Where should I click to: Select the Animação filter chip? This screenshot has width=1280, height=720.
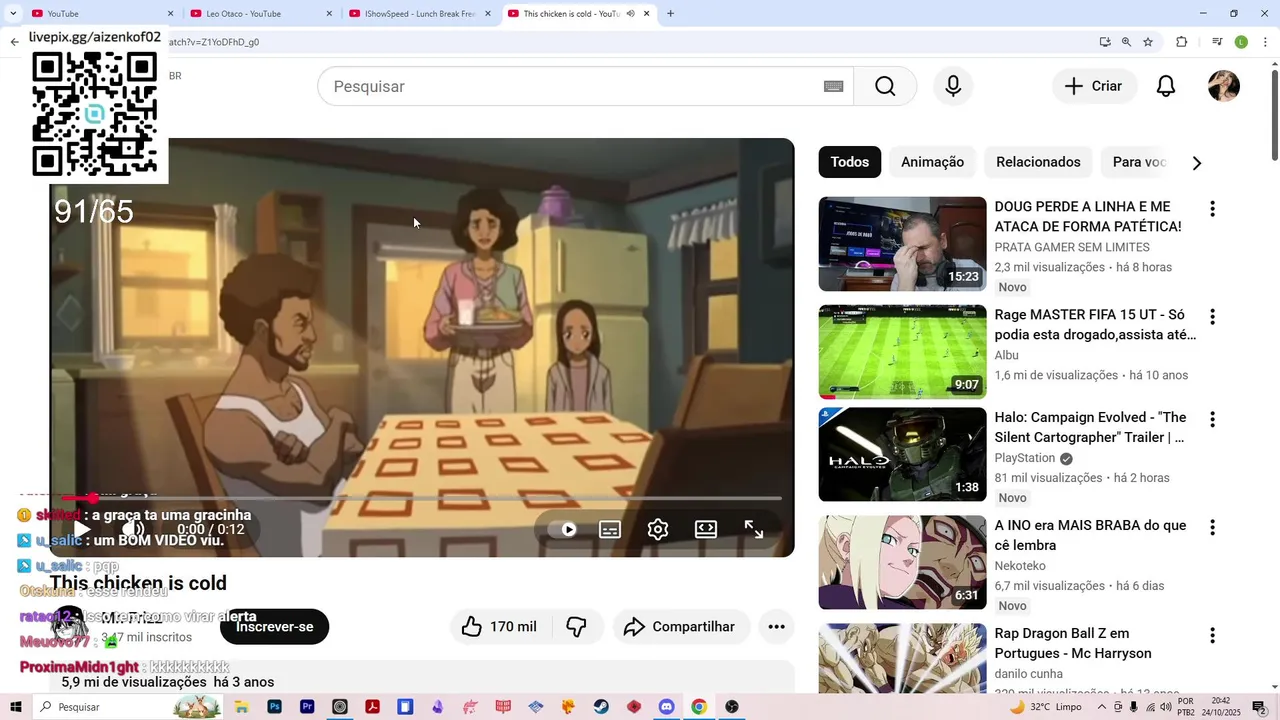[x=932, y=162]
